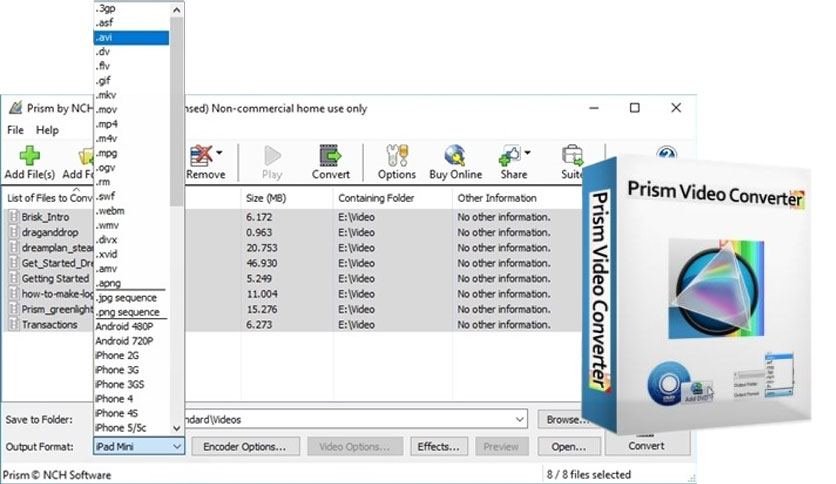The height and width of the screenshot is (484, 836).
Task: Choose .png sequence output format
Action: coord(132,312)
